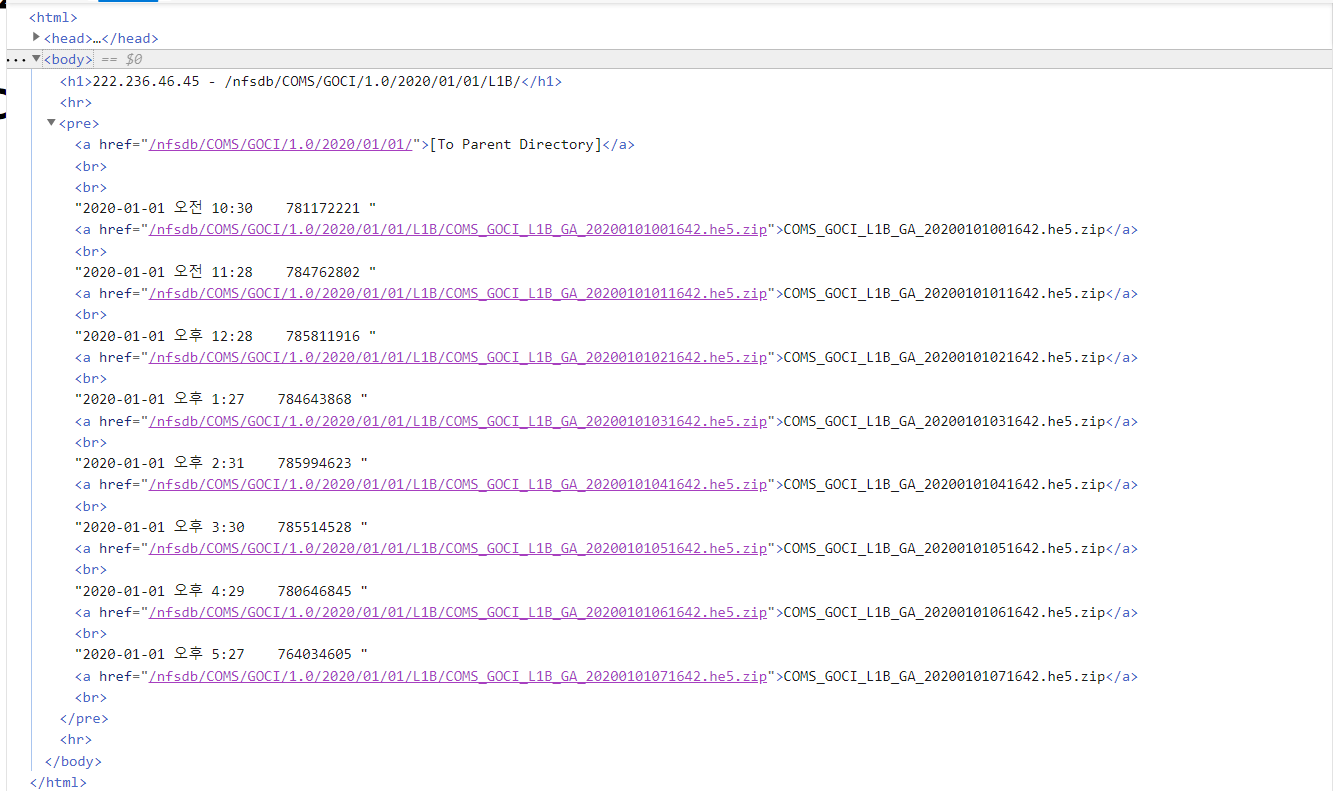Open href link for 20200101031642.he5.zip
The image size is (1333, 791).
tap(458, 422)
